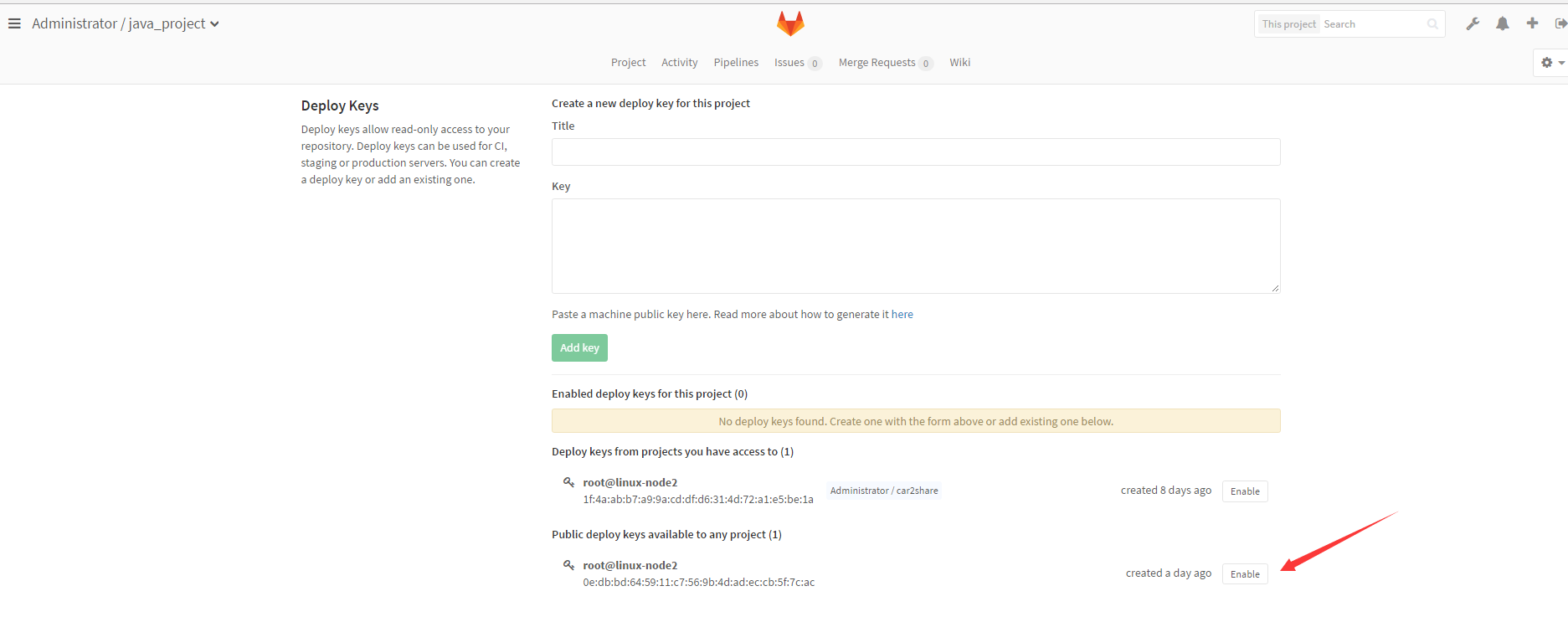Open the admin area wrench icon
The image size is (1568, 622).
pyautogui.click(x=1473, y=23)
